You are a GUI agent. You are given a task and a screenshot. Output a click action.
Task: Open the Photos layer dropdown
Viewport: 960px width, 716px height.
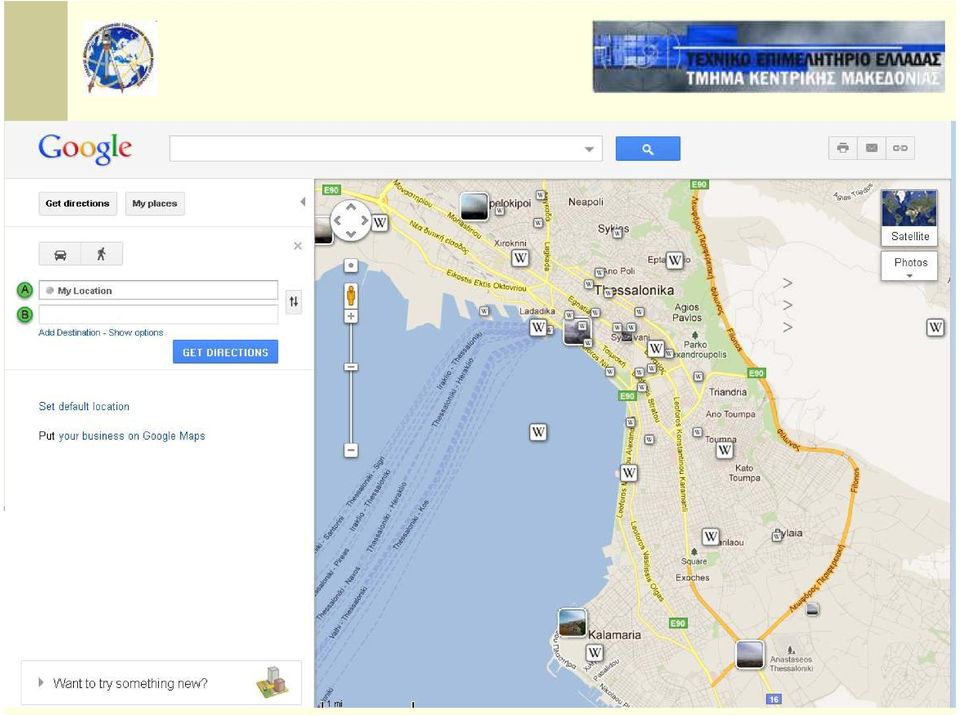tap(910, 266)
